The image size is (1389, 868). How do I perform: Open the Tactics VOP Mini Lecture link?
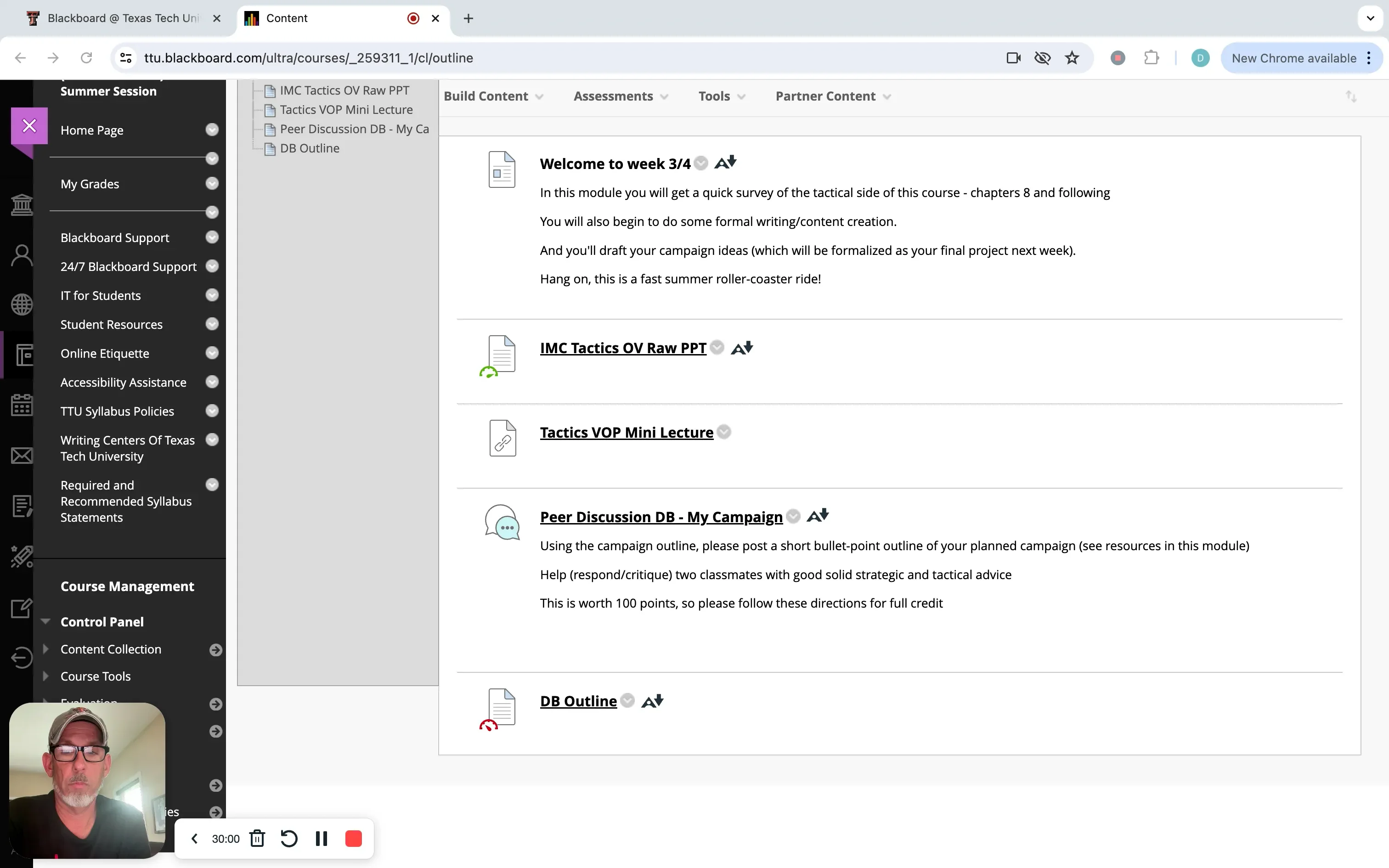point(626,432)
